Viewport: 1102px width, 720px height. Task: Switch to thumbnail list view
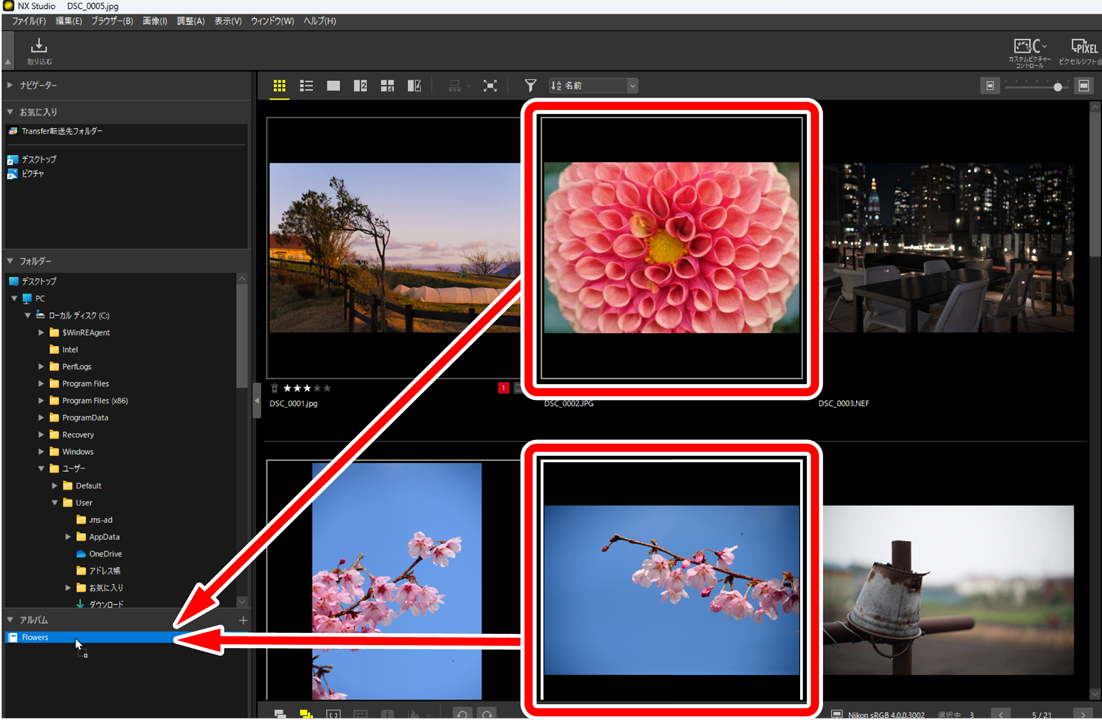click(x=307, y=86)
